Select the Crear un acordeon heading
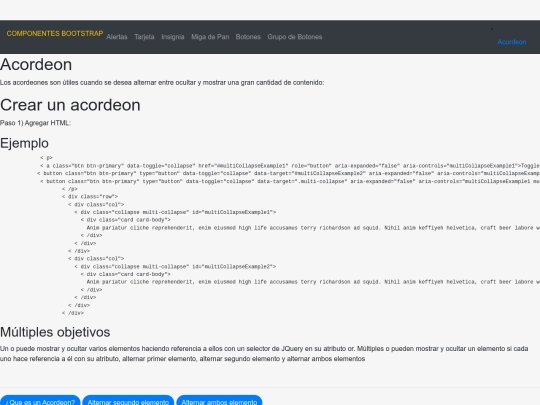This screenshot has width=540, height=405. [70, 105]
